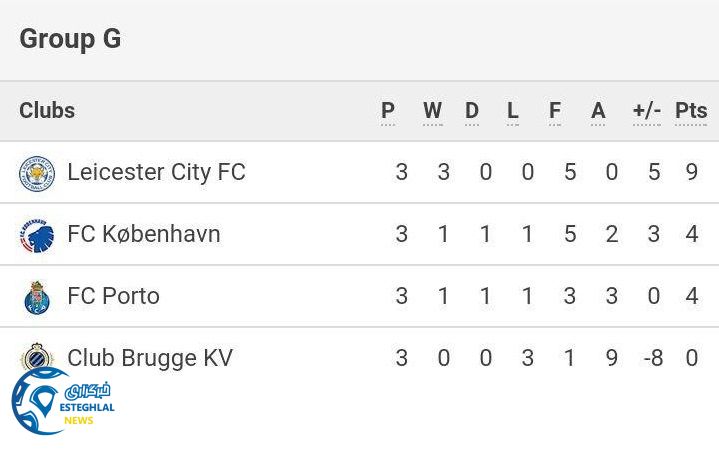Click the W (wins) column header
Viewport: 719px width, 454px height.
(432, 111)
